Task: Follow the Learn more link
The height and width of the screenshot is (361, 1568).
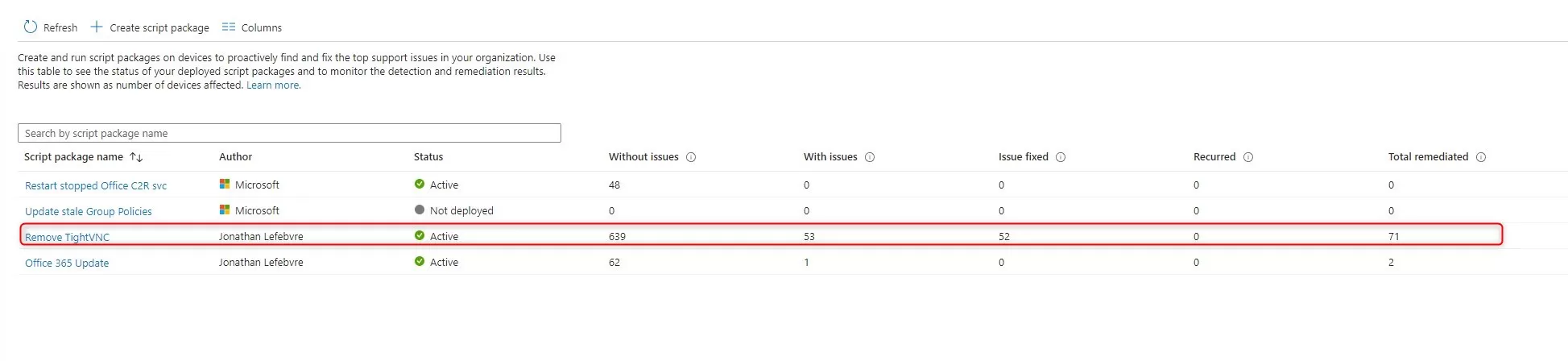Action: pos(273,85)
